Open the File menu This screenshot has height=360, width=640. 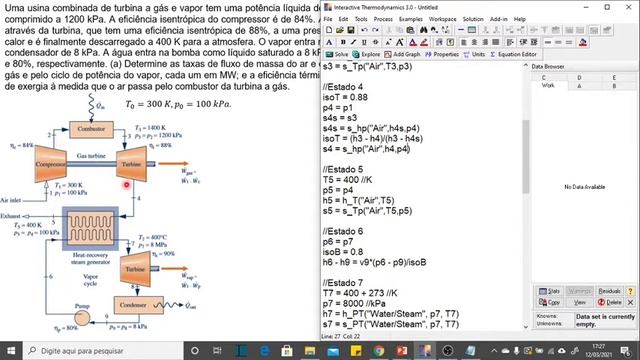(x=328, y=19)
